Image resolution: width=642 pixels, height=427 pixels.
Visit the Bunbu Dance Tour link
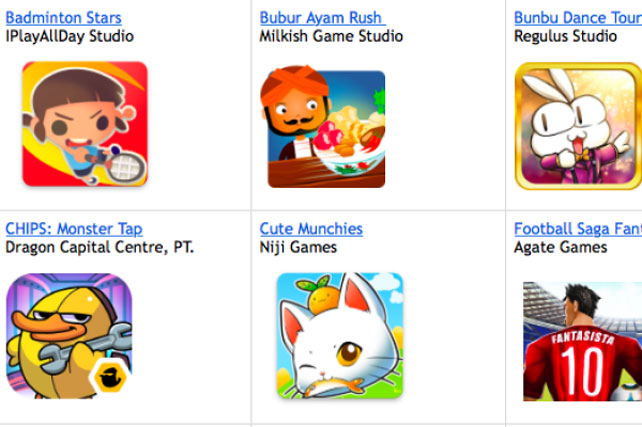[x=578, y=18]
